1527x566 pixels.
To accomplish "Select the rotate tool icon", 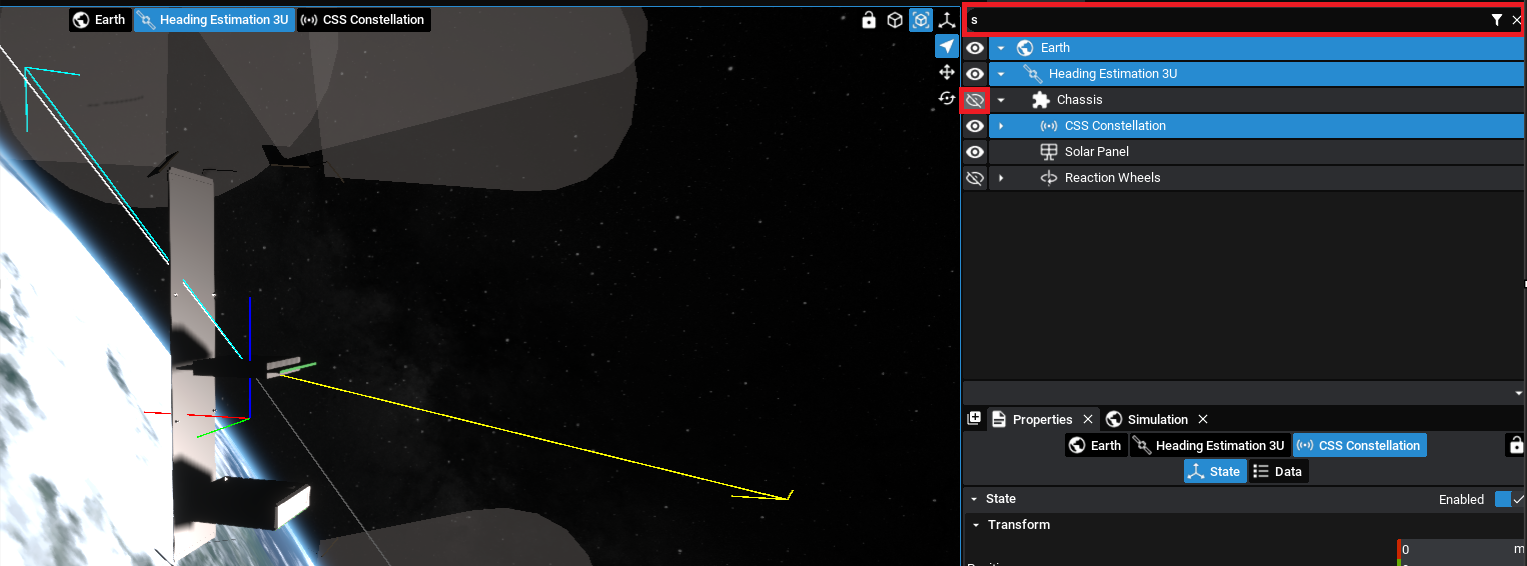I will pyautogui.click(x=947, y=98).
